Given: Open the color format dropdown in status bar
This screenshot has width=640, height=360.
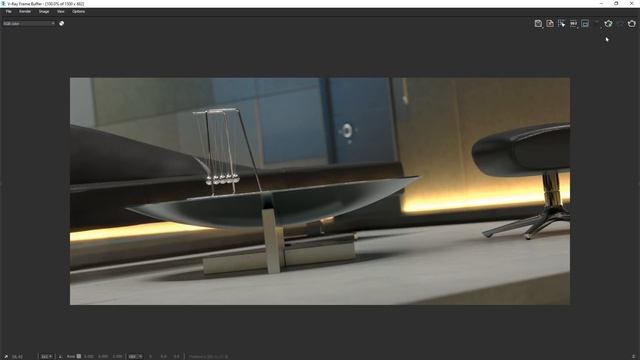Looking at the screenshot, I should pos(135,356).
